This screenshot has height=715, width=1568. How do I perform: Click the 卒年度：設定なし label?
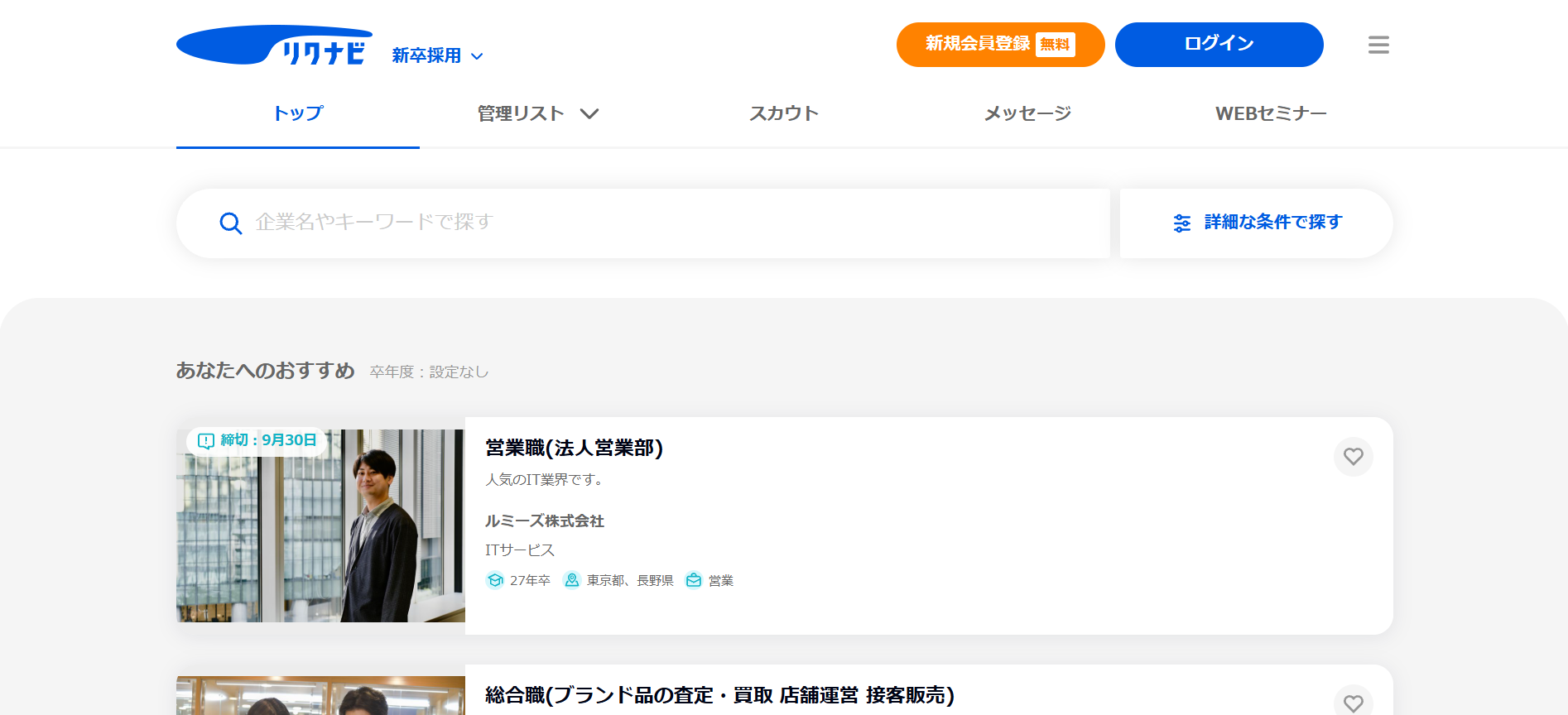[x=429, y=372]
